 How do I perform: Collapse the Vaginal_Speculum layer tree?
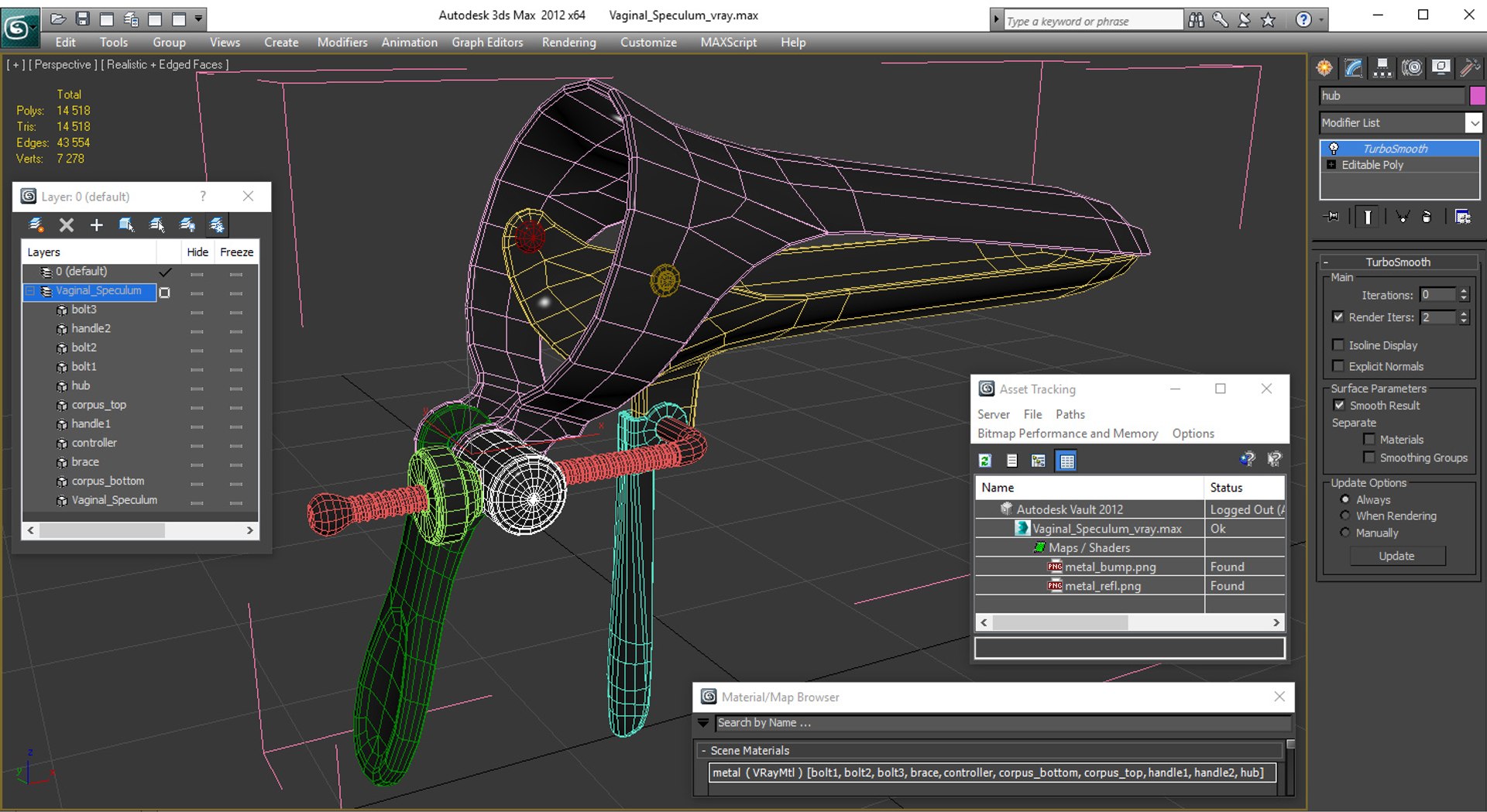click(x=30, y=291)
